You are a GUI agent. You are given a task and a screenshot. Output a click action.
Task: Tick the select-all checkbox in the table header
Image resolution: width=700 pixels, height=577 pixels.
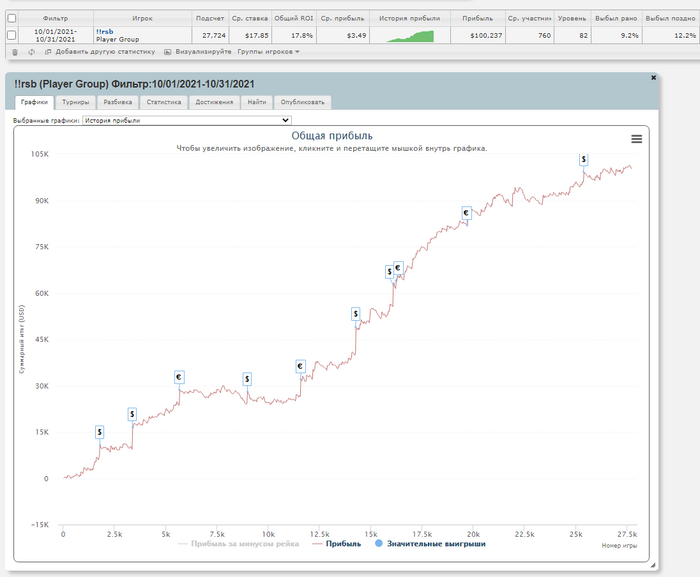[x=12, y=18]
